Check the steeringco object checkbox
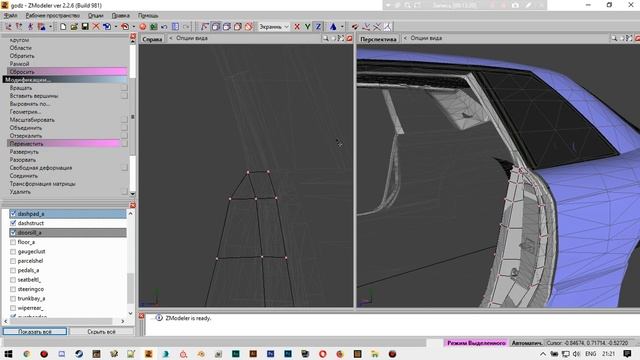The width and height of the screenshot is (640, 360). [13, 289]
